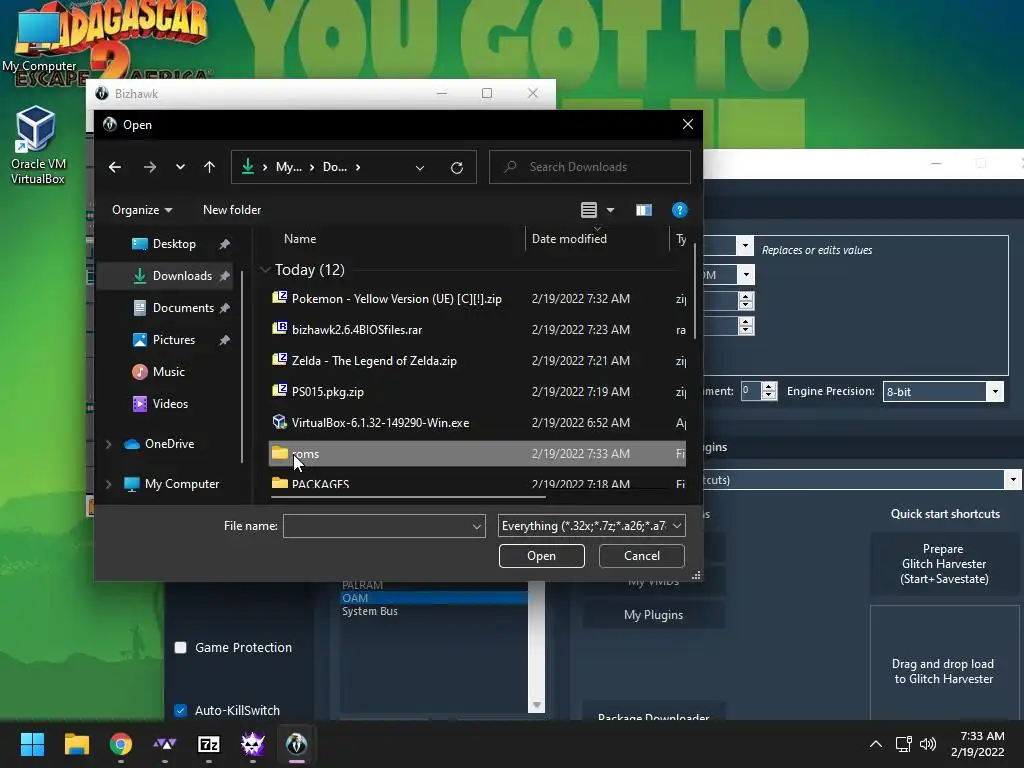This screenshot has height=768, width=1024.
Task: Open Google Chrome from the taskbar
Action: click(x=121, y=744)
